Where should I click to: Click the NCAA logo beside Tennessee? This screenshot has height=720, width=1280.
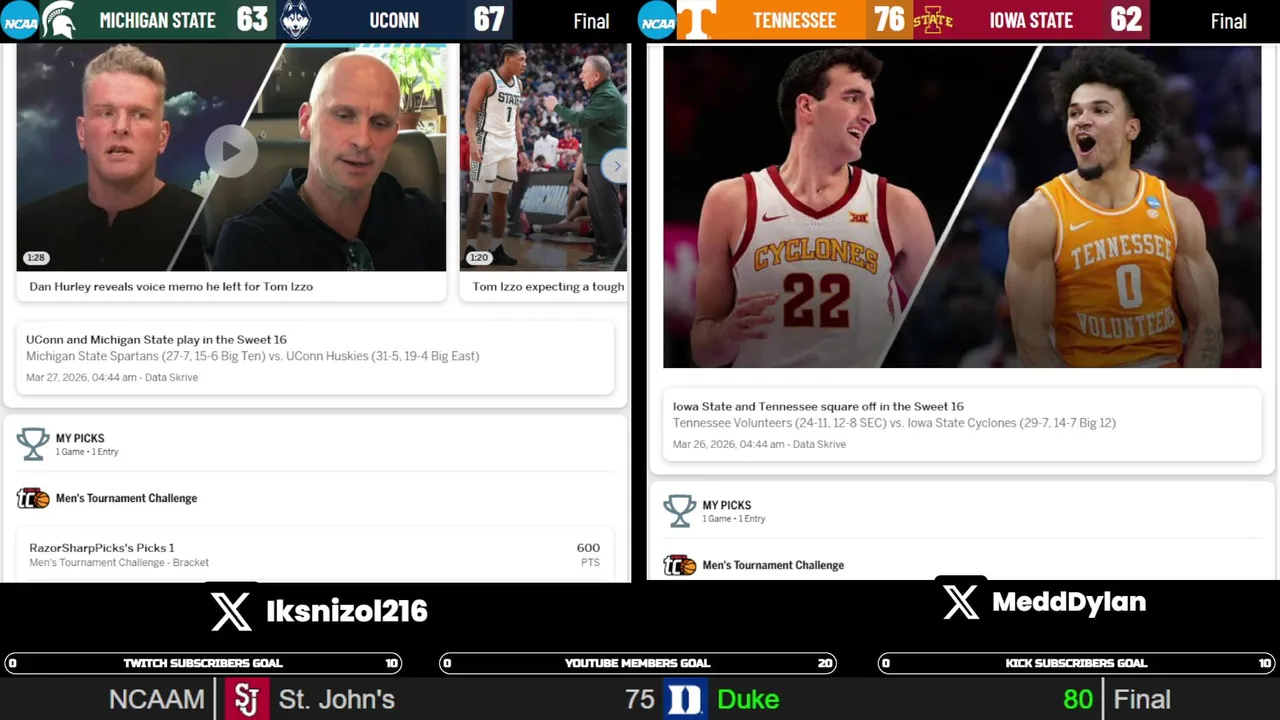point(657,20)
